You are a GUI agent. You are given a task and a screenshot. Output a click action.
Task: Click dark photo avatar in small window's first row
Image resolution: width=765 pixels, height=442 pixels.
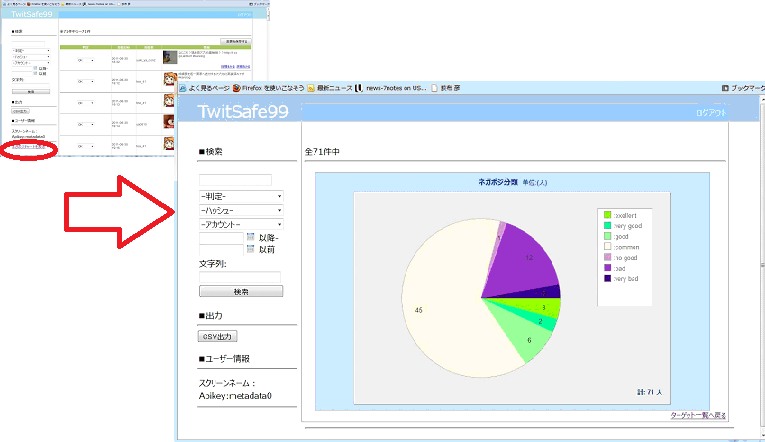coord(170,57)
